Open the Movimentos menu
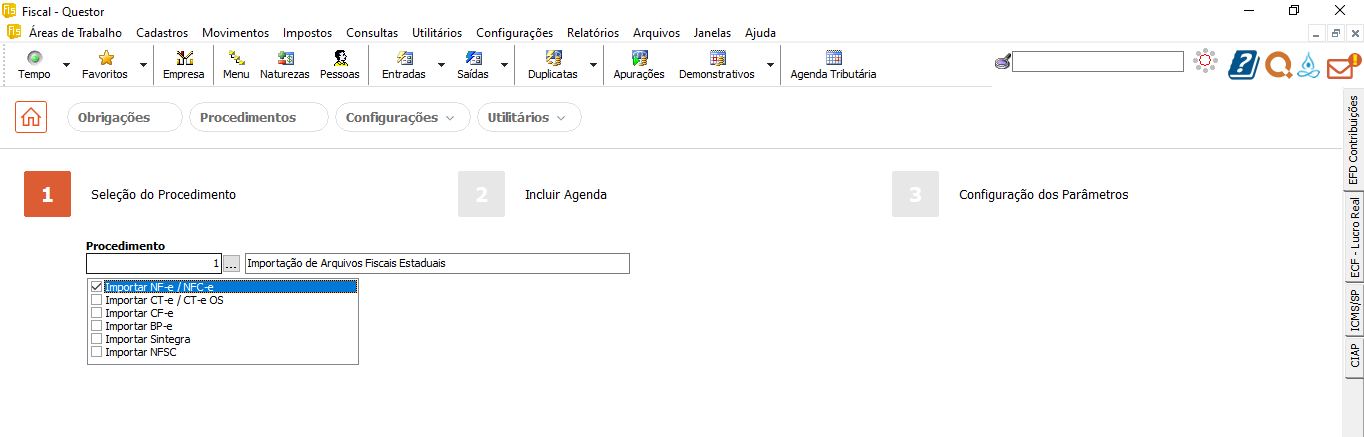 (x=235, y=32)
